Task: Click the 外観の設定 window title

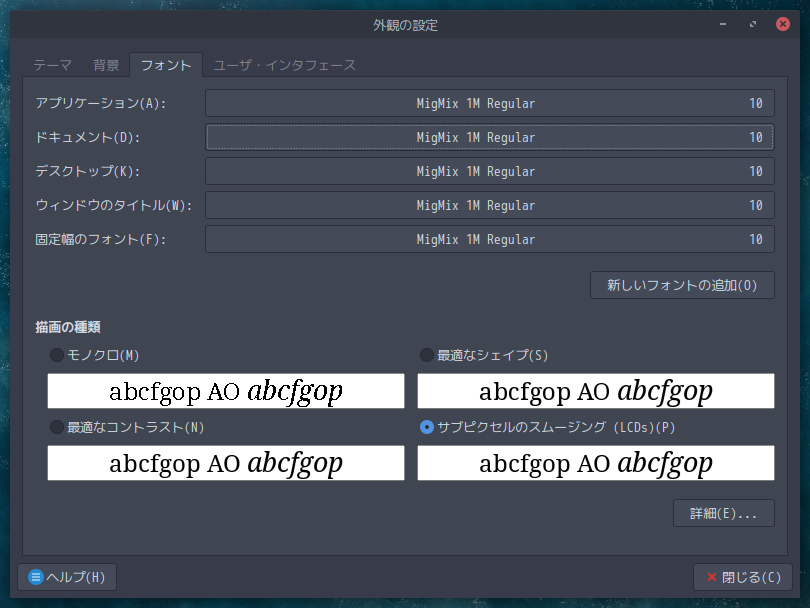Action: point(406,25)
